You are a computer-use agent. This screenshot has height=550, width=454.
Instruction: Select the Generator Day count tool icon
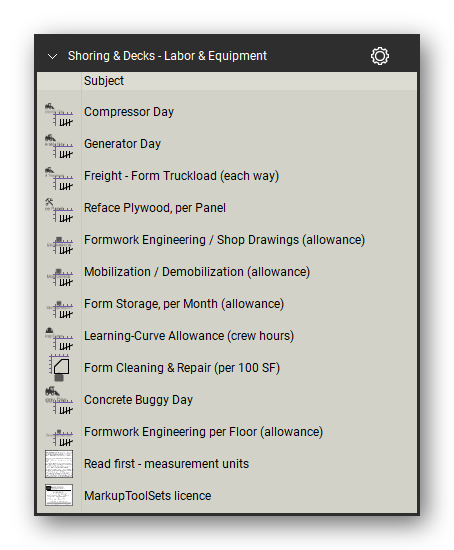[x=59, y=146]
